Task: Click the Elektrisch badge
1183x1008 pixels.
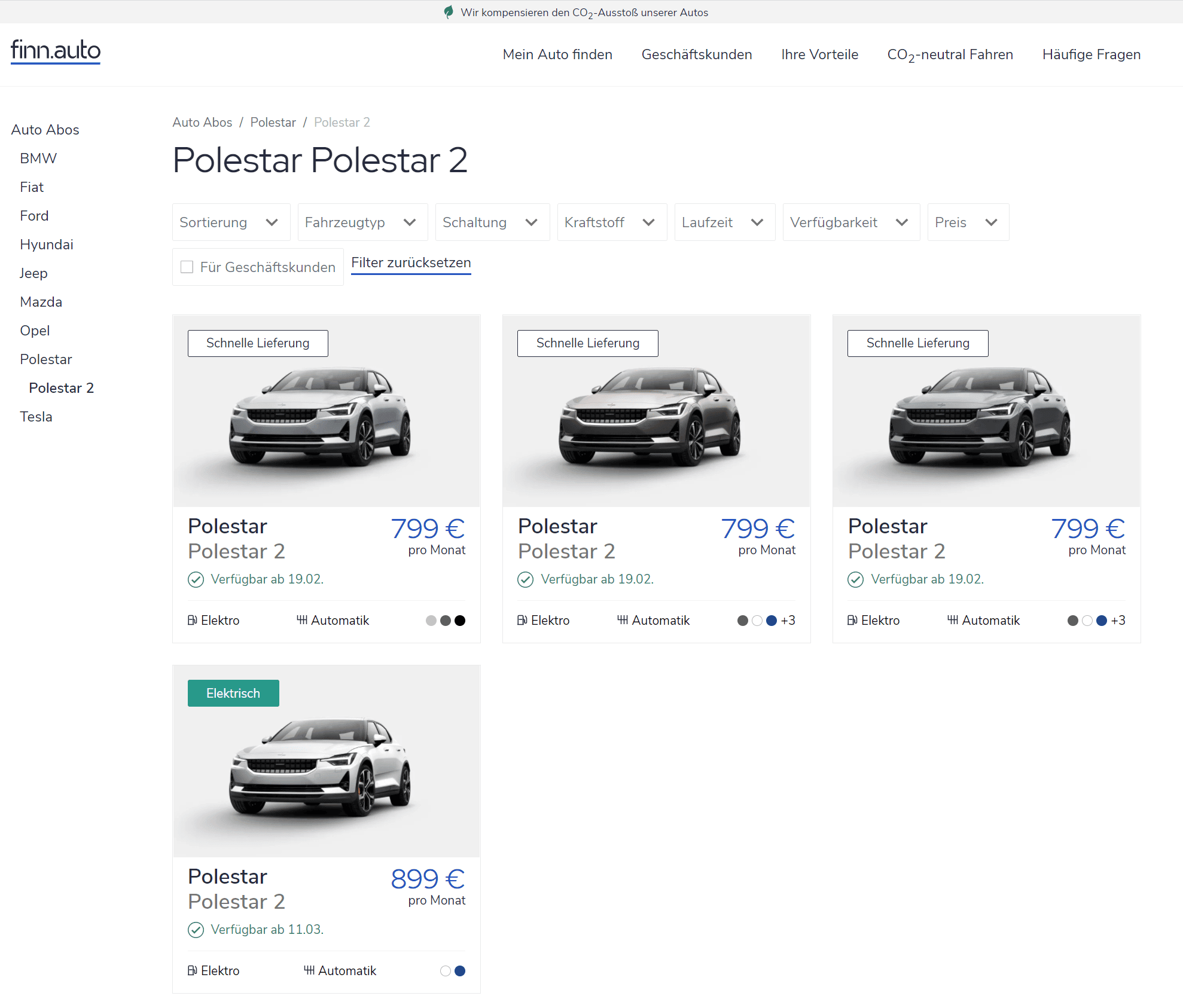Action: tap(233, 694)
